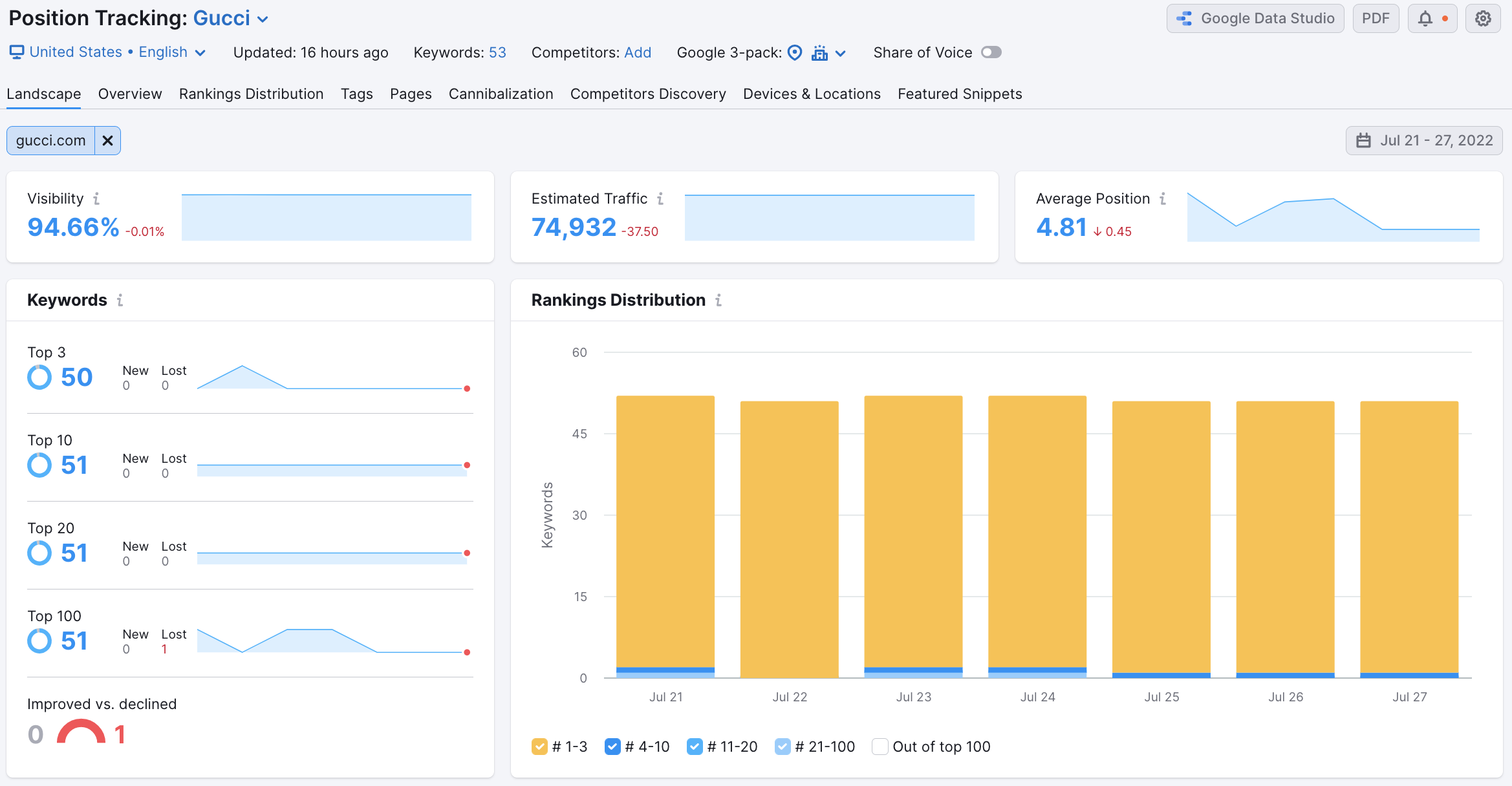Viewport: 1512px width, 786px height.
Task: Open the settings gear icon
Action: [1483, 18]
